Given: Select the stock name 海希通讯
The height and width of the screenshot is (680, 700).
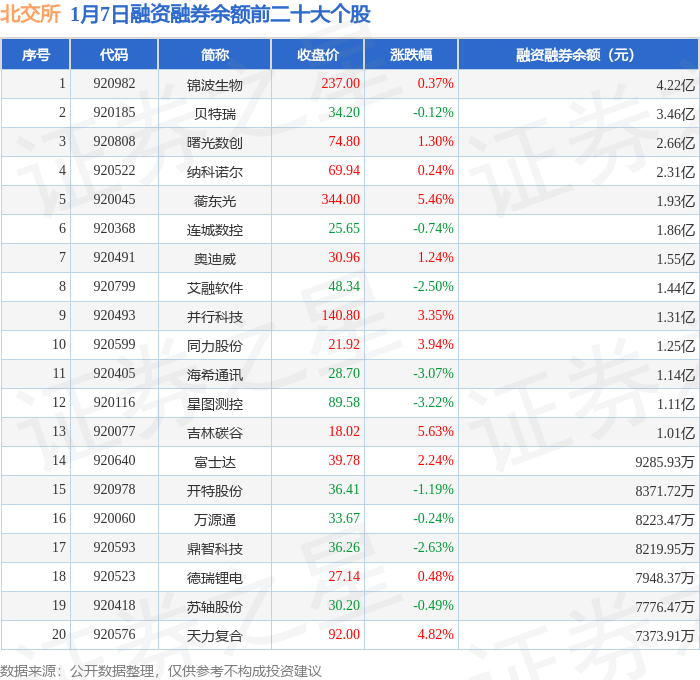Looking at the screenshot, I should coord(215,375).
